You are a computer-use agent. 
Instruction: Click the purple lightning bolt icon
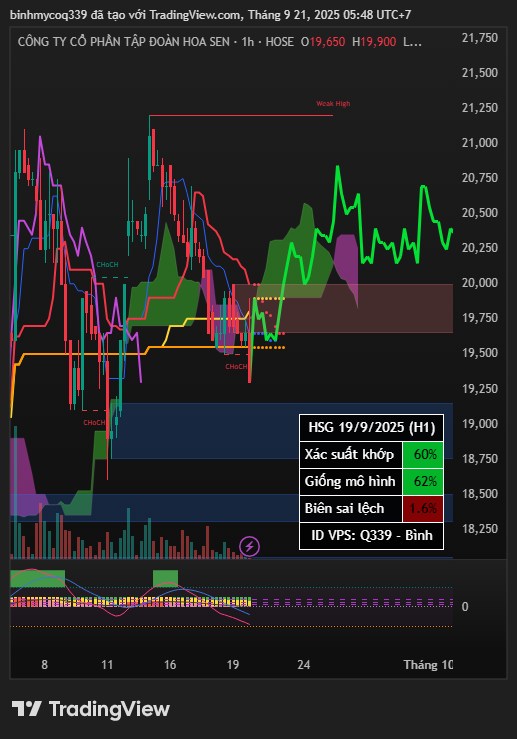pos(249,547)
